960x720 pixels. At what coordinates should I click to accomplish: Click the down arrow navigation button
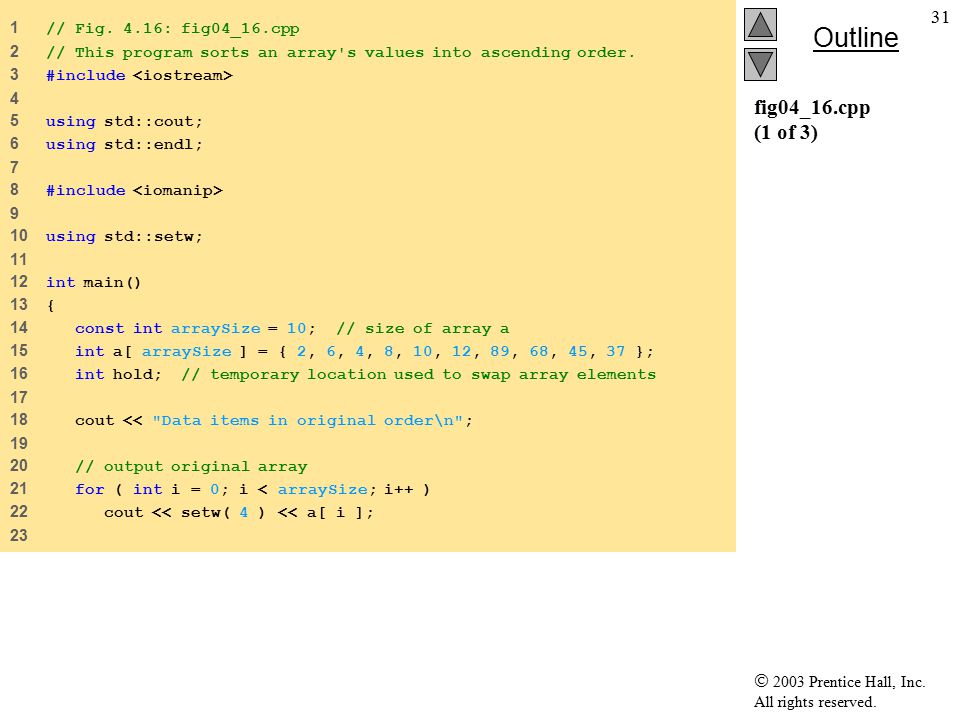click(x=760, y=64)
